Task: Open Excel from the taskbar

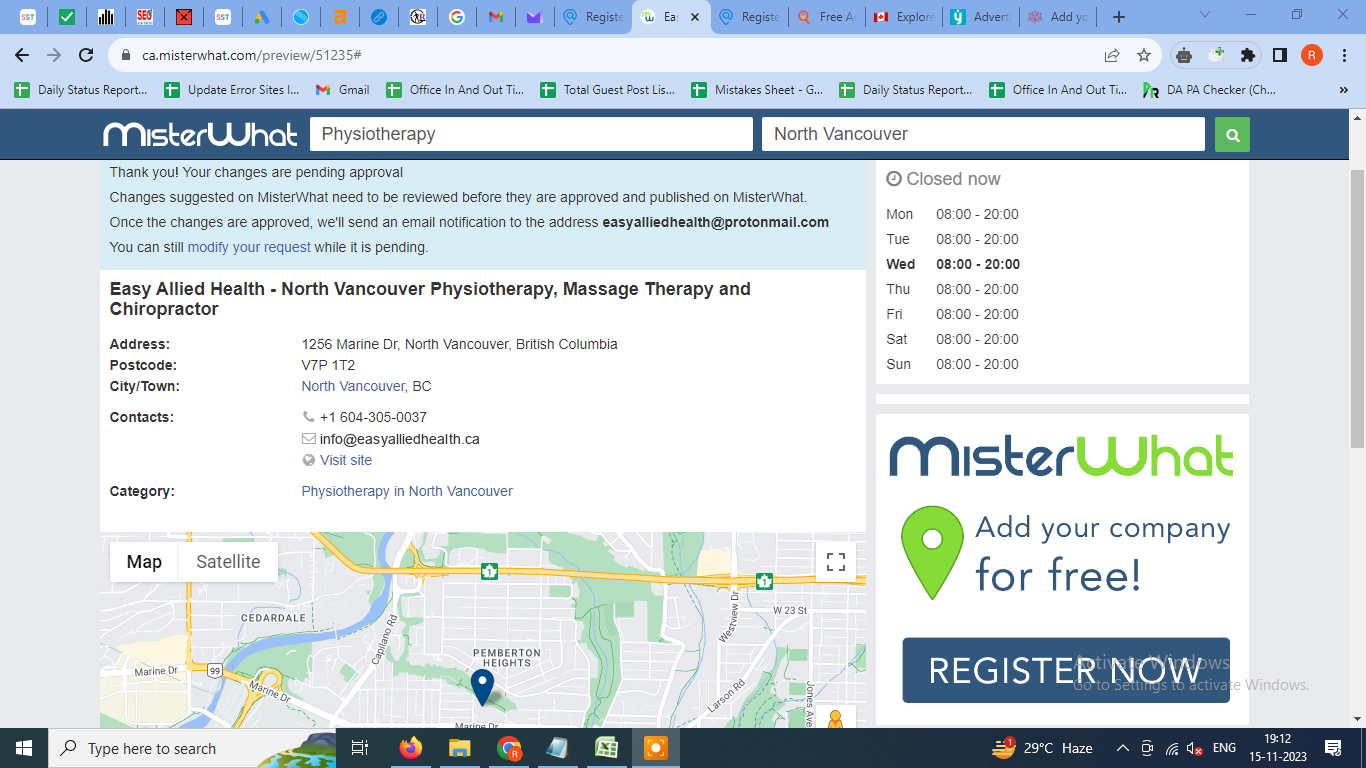Action: [606, 748]
